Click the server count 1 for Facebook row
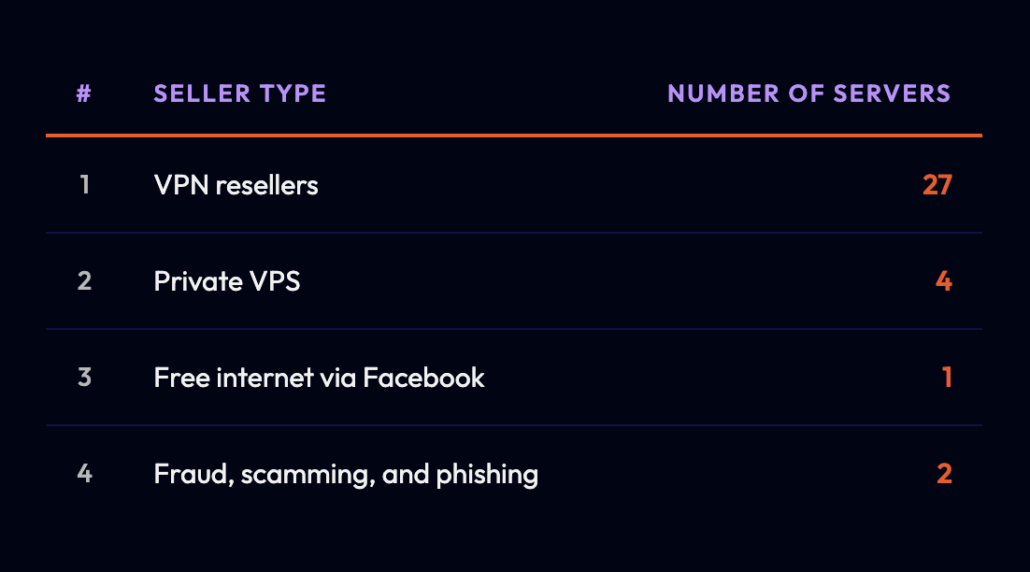This screenshot has width=1030, height=572. 947,378
